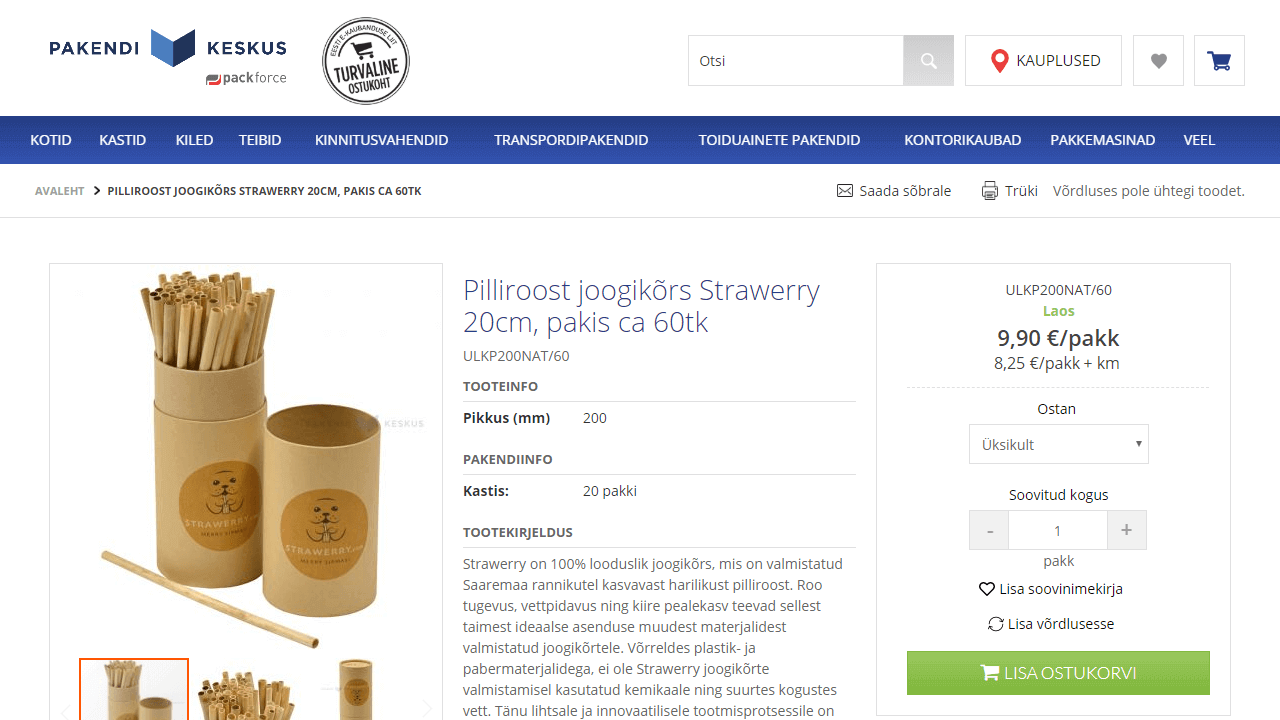
Task: Select the Kinnitusvahendid menu item
Action: (381, 140)
